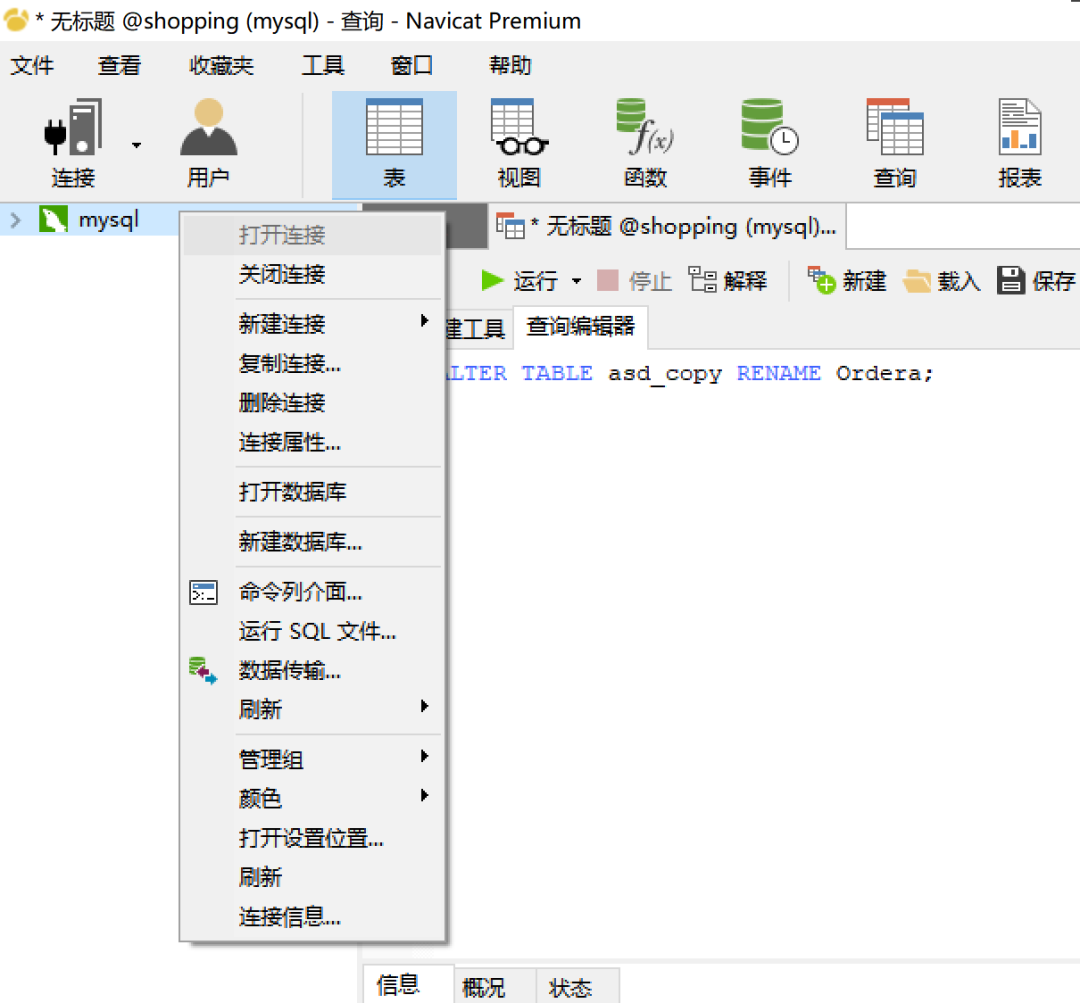Open the User management icon

[x=208, y=130]
